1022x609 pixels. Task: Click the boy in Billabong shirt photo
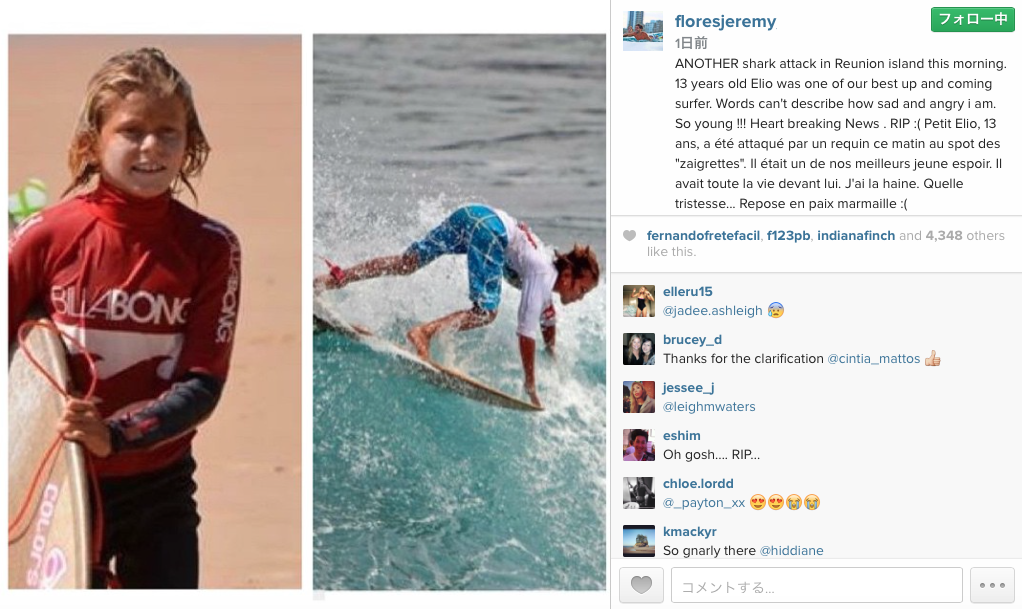click(x=155, y=312)
